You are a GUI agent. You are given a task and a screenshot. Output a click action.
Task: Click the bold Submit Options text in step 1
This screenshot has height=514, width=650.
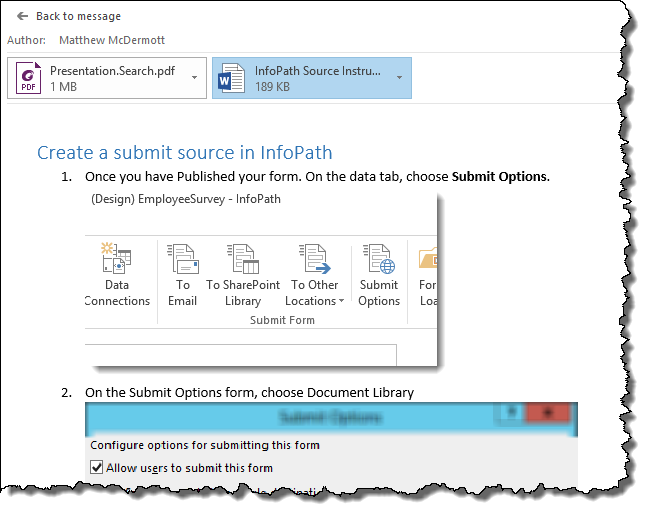click(x=500, y=177)
